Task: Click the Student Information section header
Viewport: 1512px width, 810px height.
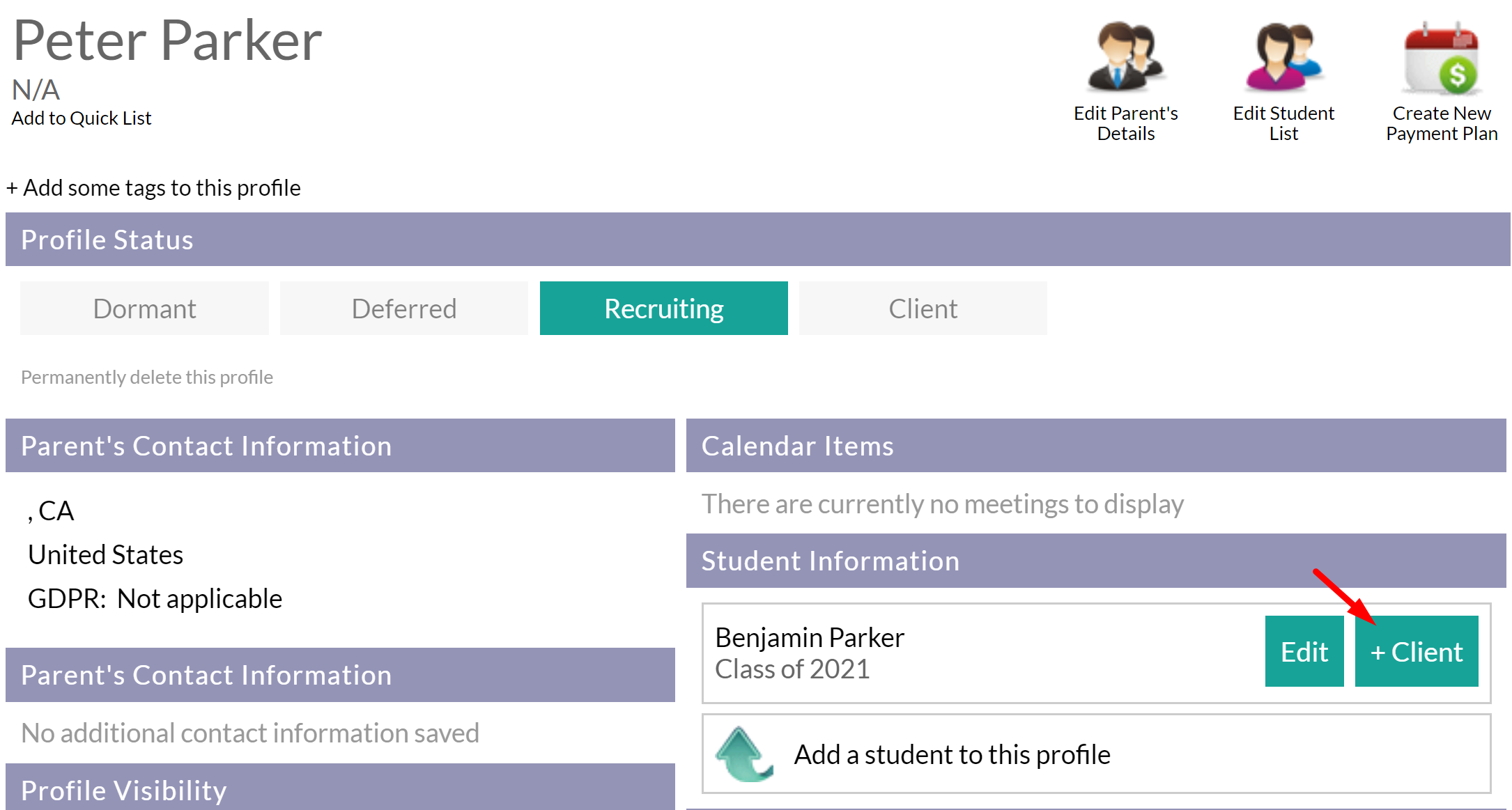Action: [x=830, y=561]
